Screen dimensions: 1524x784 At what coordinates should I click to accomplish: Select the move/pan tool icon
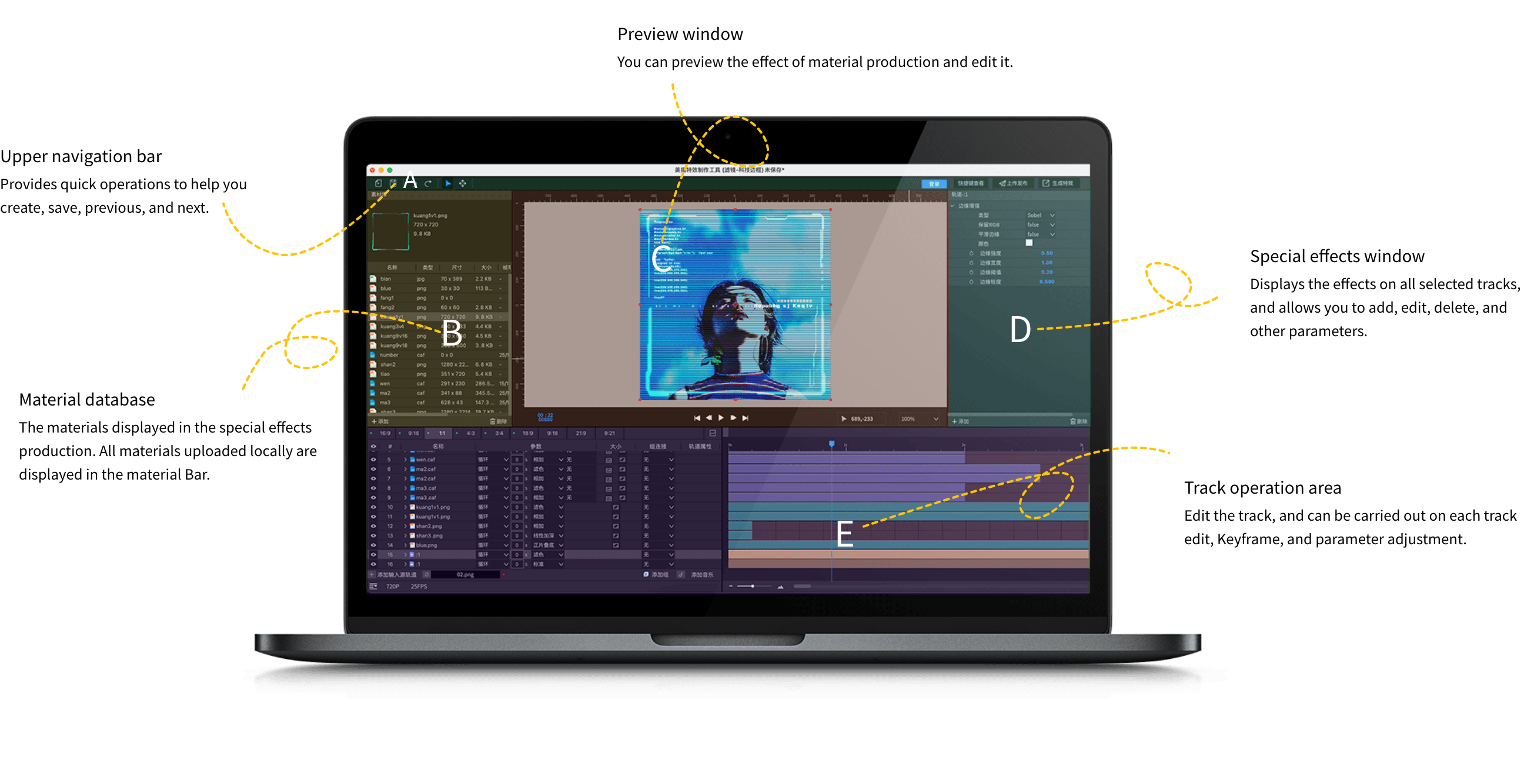click(x=463, y=183)
